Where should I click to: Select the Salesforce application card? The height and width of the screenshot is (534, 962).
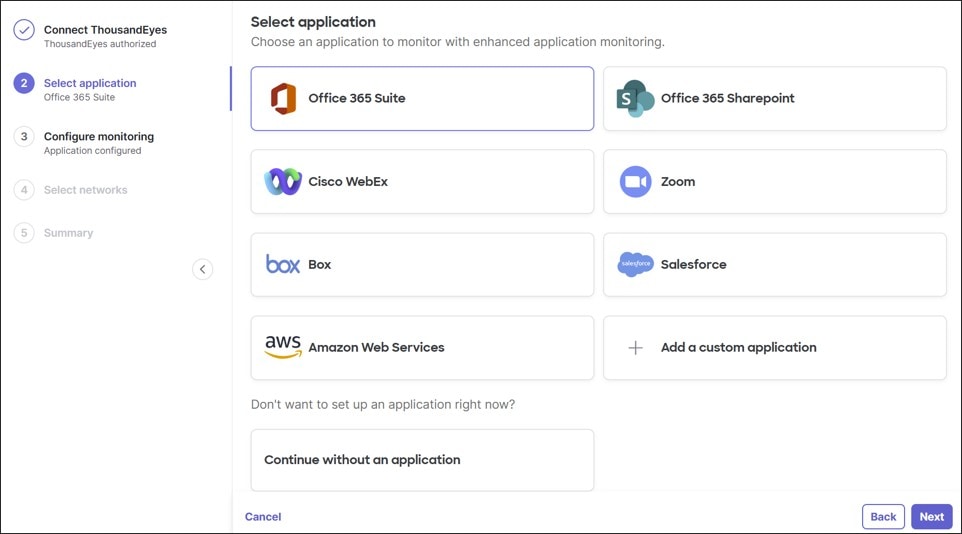point(775,265)
